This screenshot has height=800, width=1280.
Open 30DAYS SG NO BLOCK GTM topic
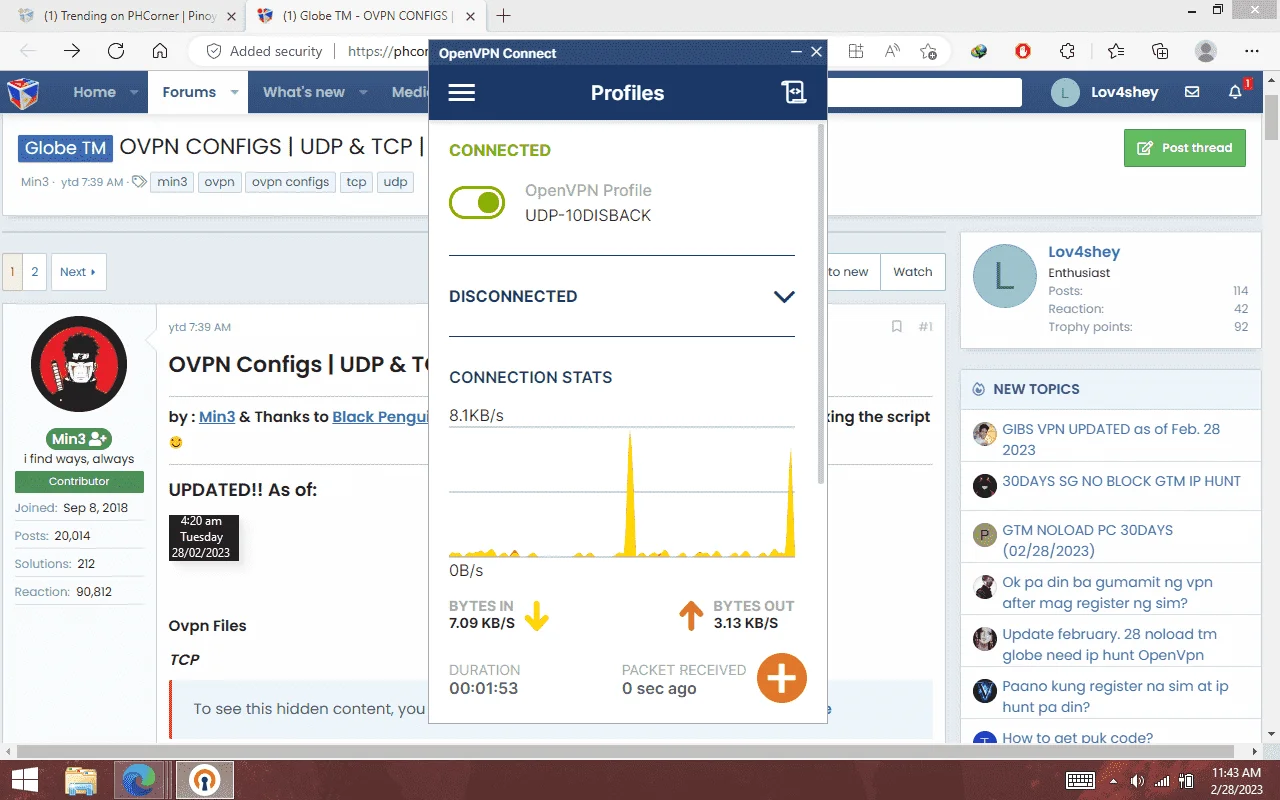point(1121,481)
